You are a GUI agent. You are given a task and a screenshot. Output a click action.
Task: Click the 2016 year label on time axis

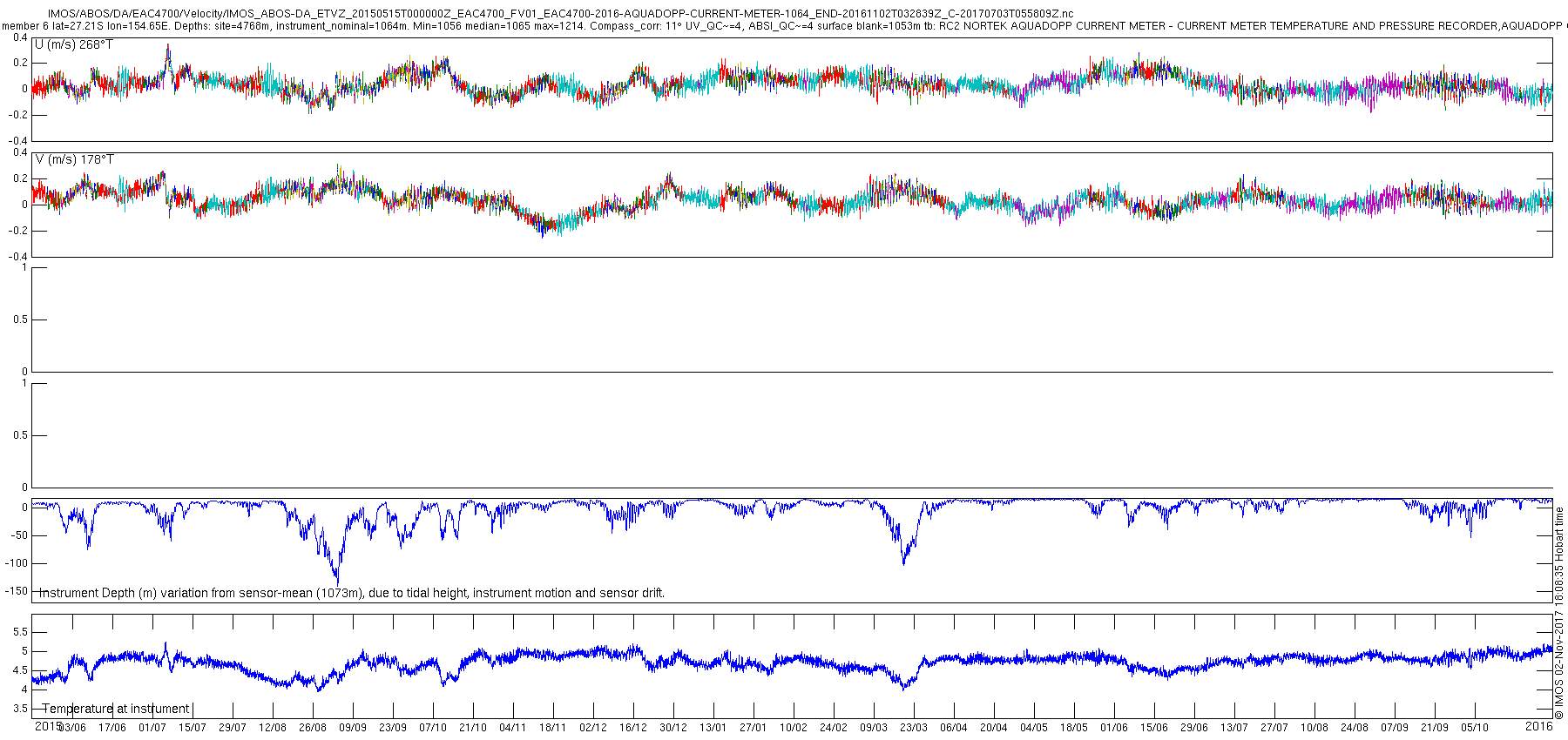point(1539,726)
